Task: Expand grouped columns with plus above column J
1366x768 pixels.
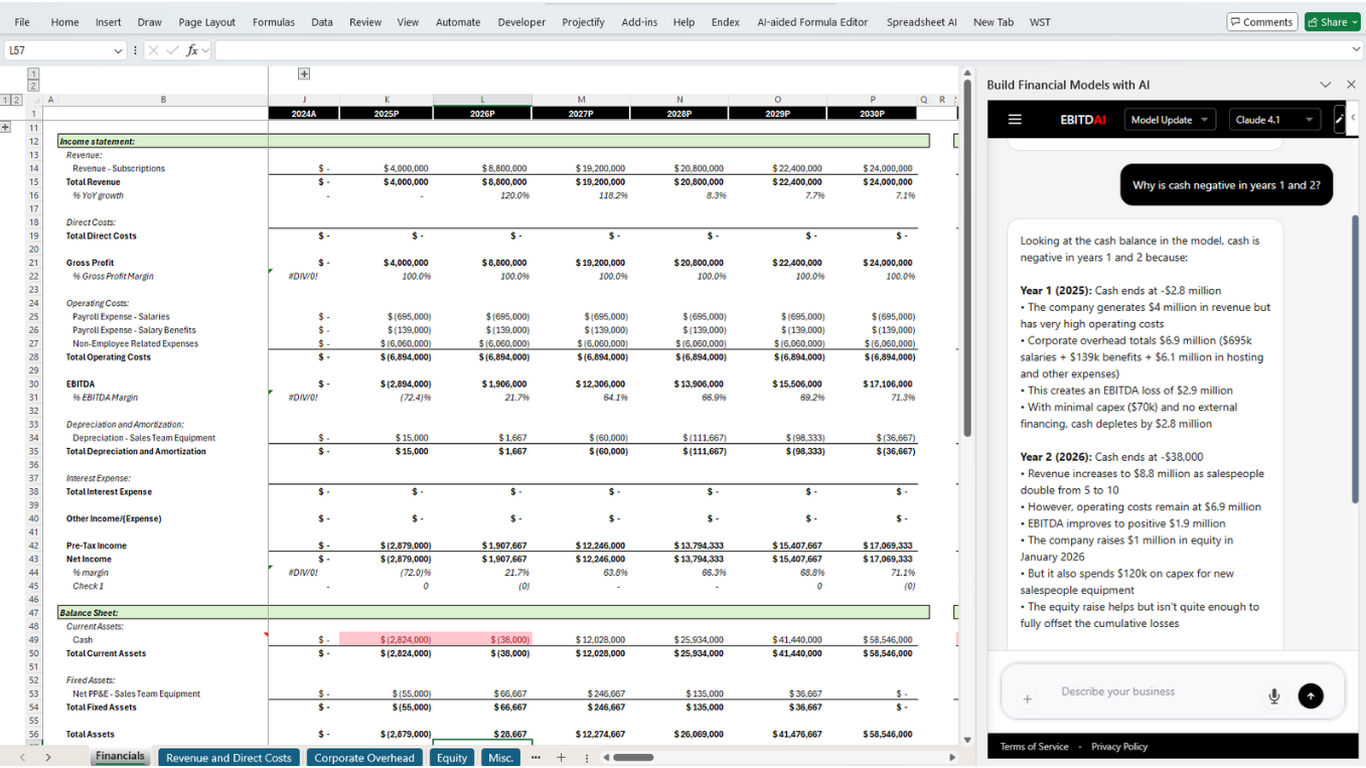Action: pos(304,73)
